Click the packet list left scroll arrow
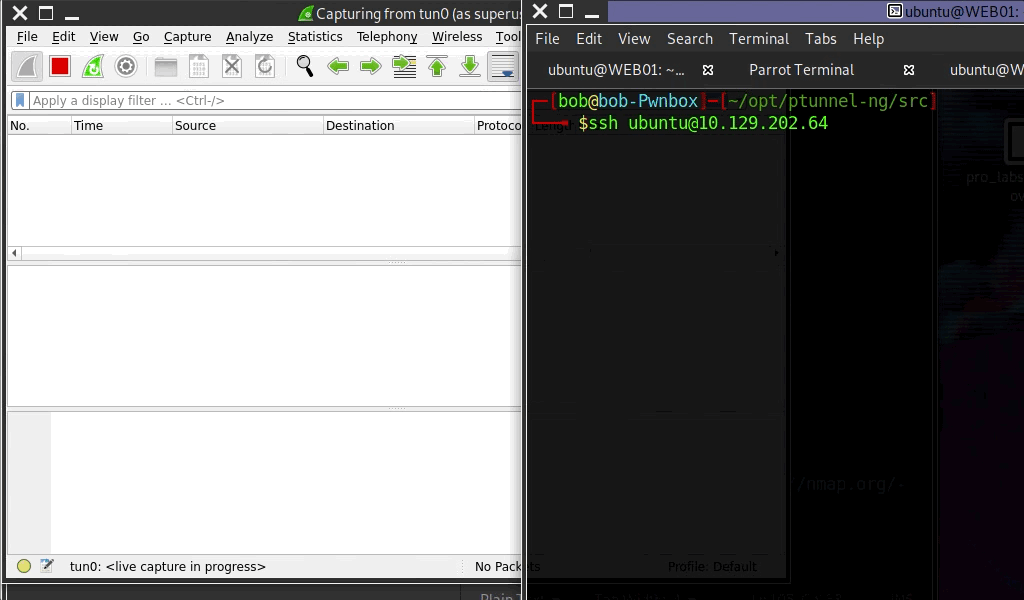This screenshot has width=1024, height=600. tap(14, 253)
